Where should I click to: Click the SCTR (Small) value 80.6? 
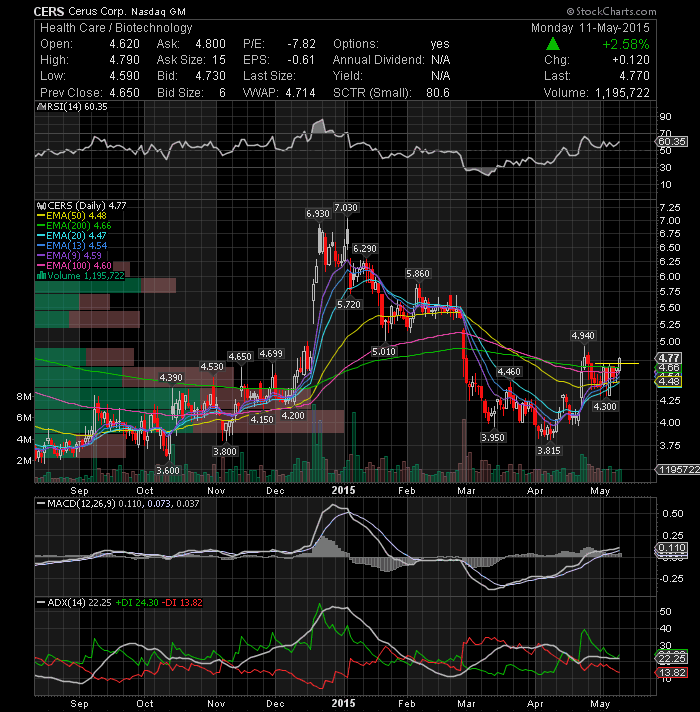pyautogui.click(x=438, y=93)
